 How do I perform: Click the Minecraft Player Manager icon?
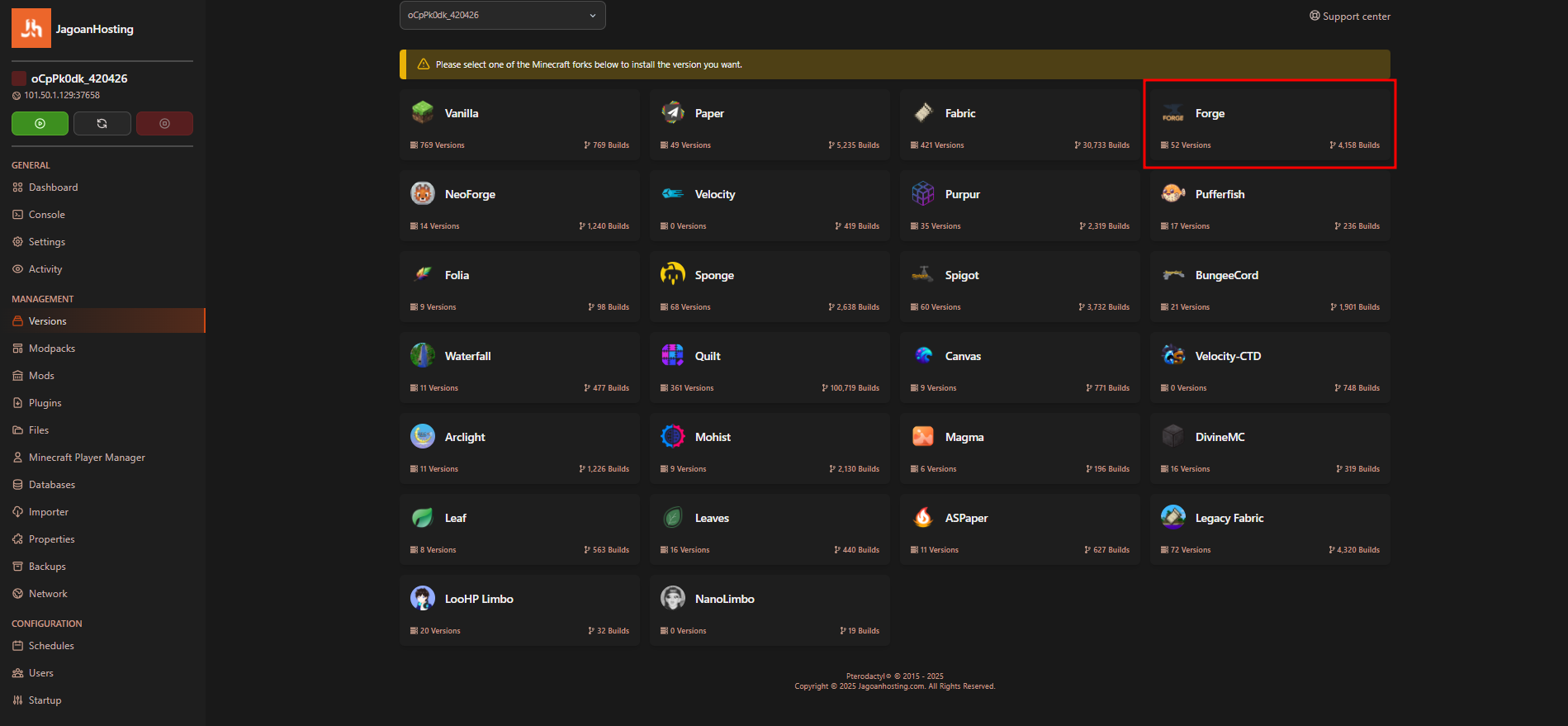(17, 458)
